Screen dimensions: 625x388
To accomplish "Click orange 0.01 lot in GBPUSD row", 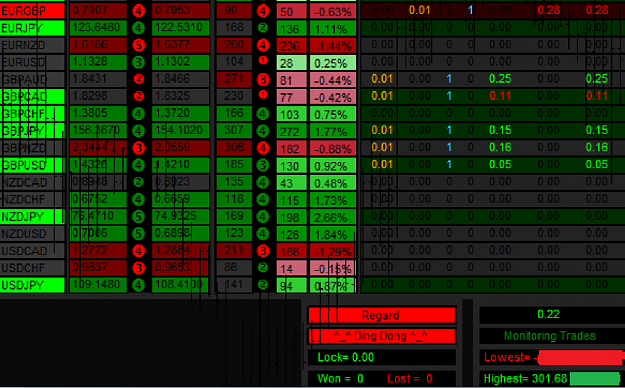I will pos(382,164).
